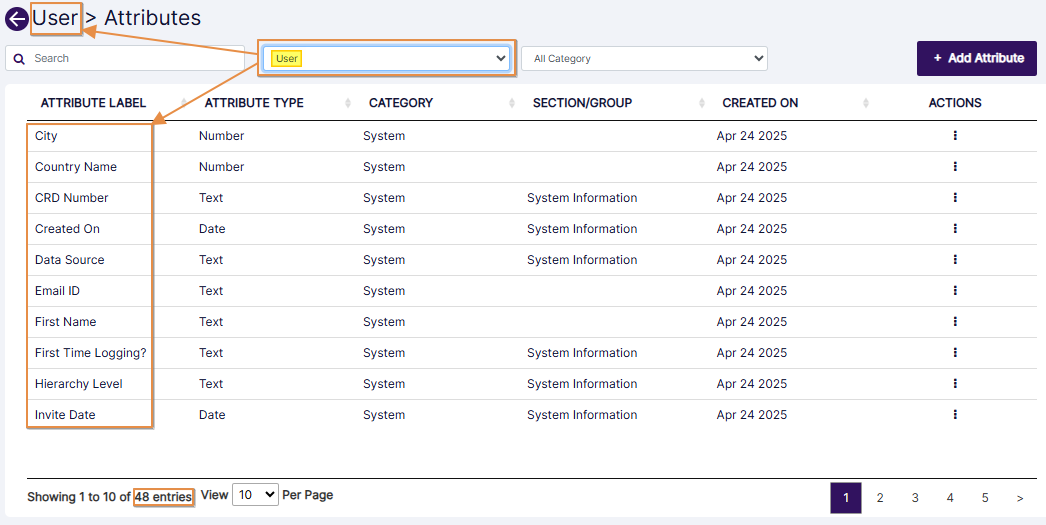Go to next page using arrow

1019,498
